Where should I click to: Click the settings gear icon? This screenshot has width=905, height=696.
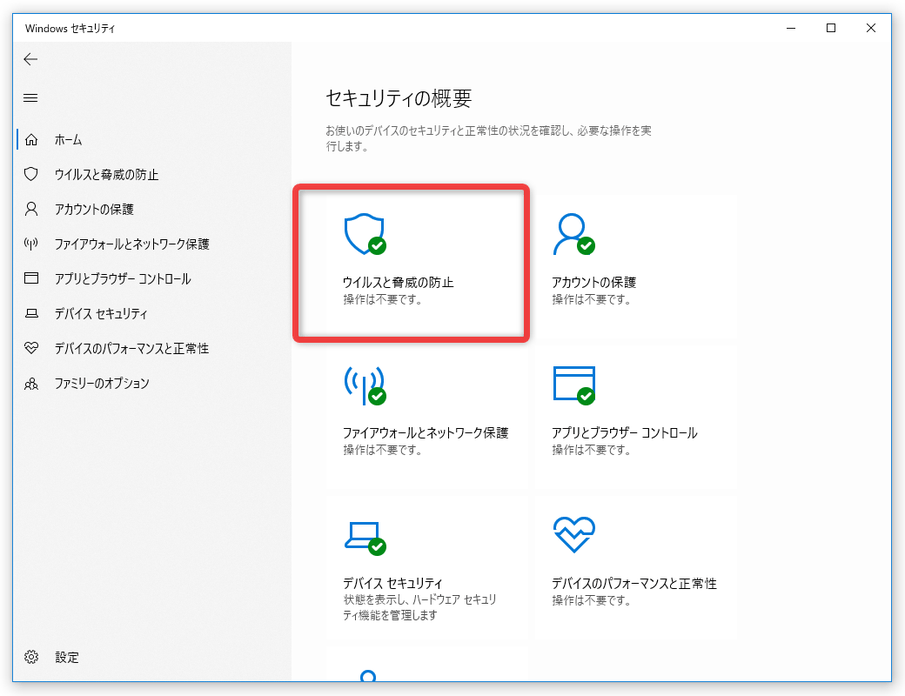point(31,657)
